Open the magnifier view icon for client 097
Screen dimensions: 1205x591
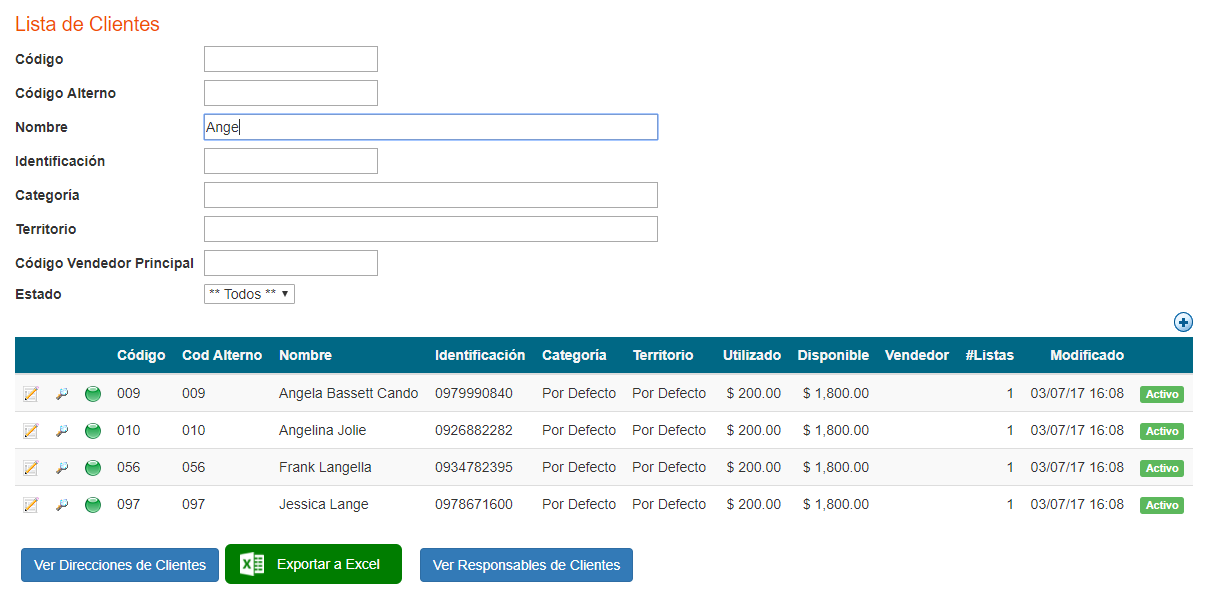(62, 505)
